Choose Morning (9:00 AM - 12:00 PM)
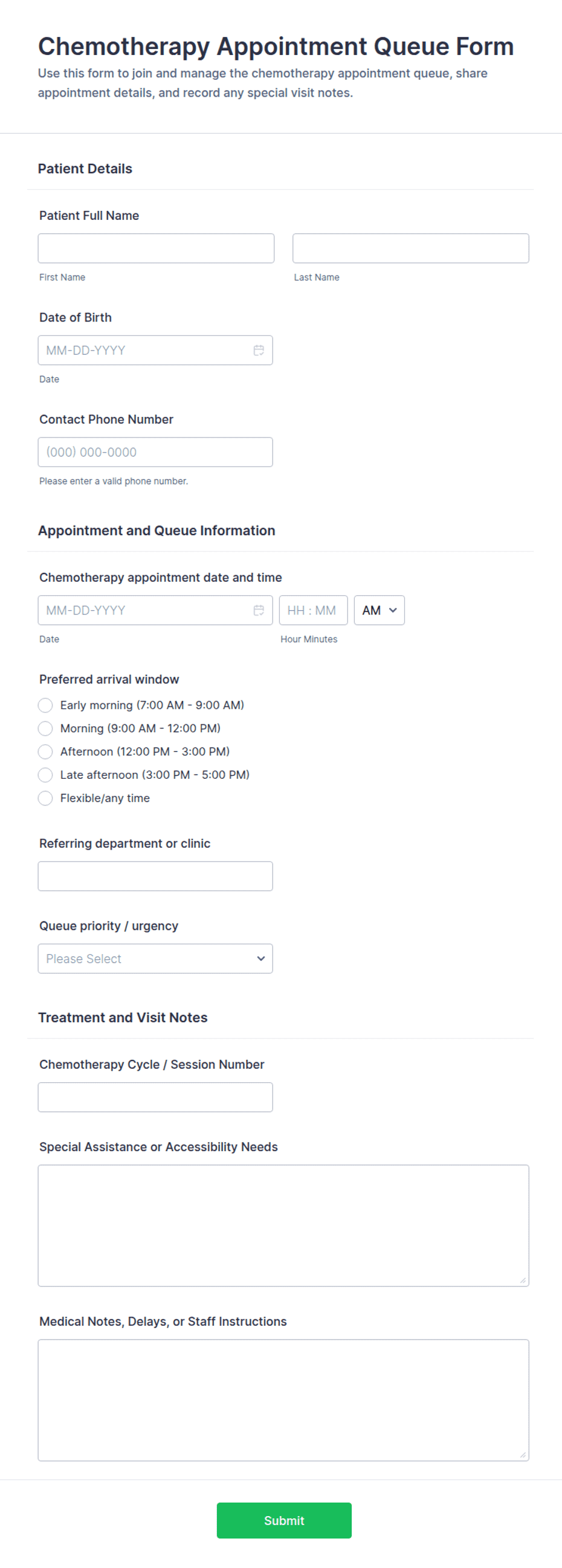This screenshot has height=1568, width=562. (x=45, y=728)
